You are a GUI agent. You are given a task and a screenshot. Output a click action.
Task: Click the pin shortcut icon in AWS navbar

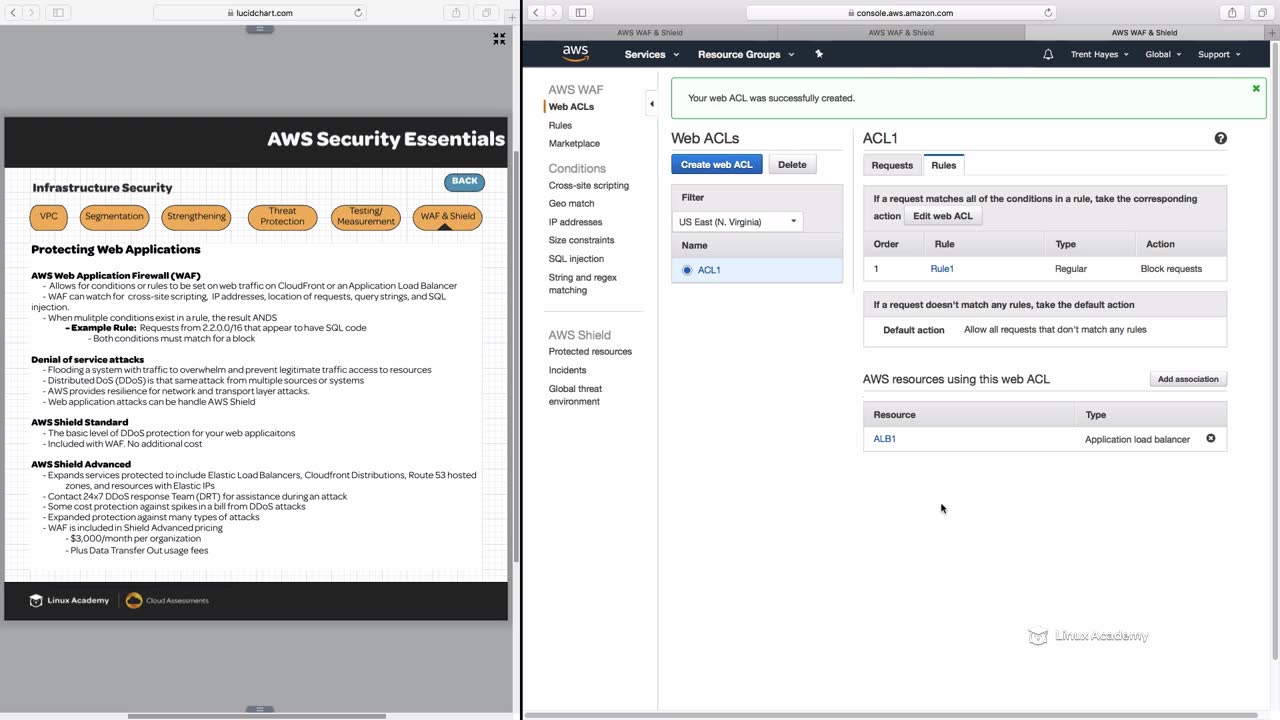pyautogui.click(x=819, y=54)
